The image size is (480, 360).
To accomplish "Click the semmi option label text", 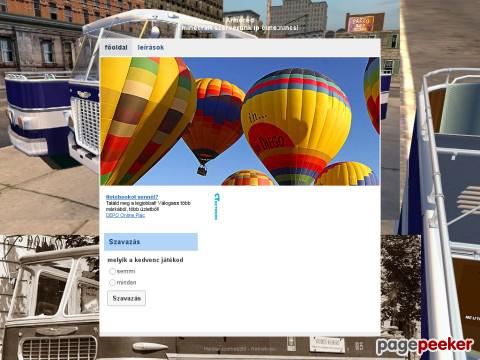I will 126,271.
